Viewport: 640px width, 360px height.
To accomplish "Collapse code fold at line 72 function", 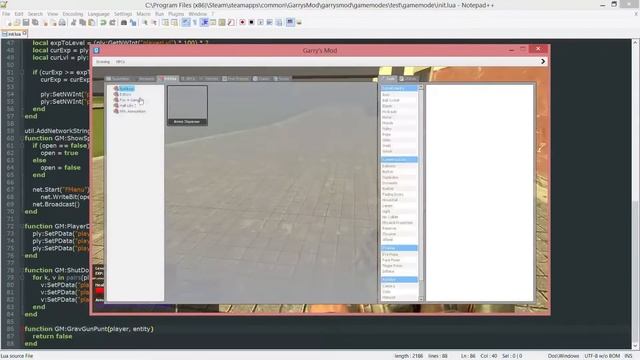I will pyautogui.click(x=22, y=226).
